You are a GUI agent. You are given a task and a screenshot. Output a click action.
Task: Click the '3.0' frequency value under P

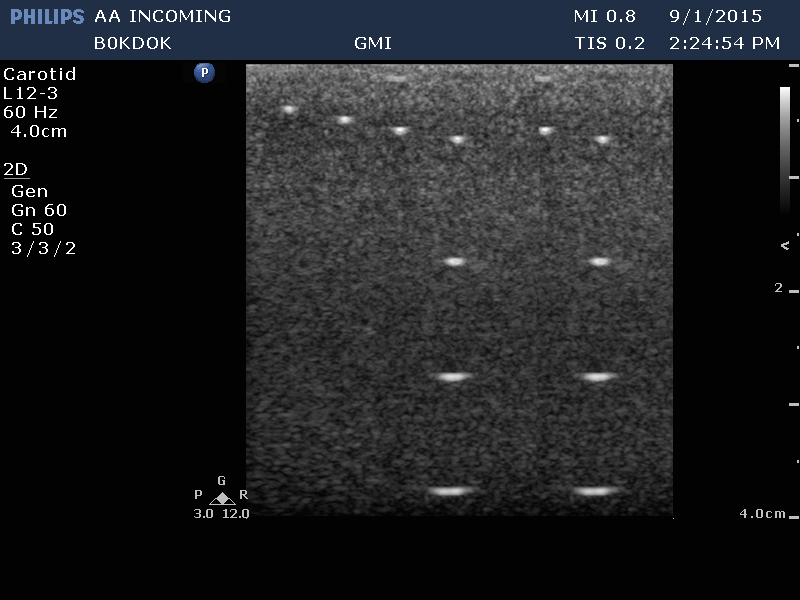tap(204, 514)
